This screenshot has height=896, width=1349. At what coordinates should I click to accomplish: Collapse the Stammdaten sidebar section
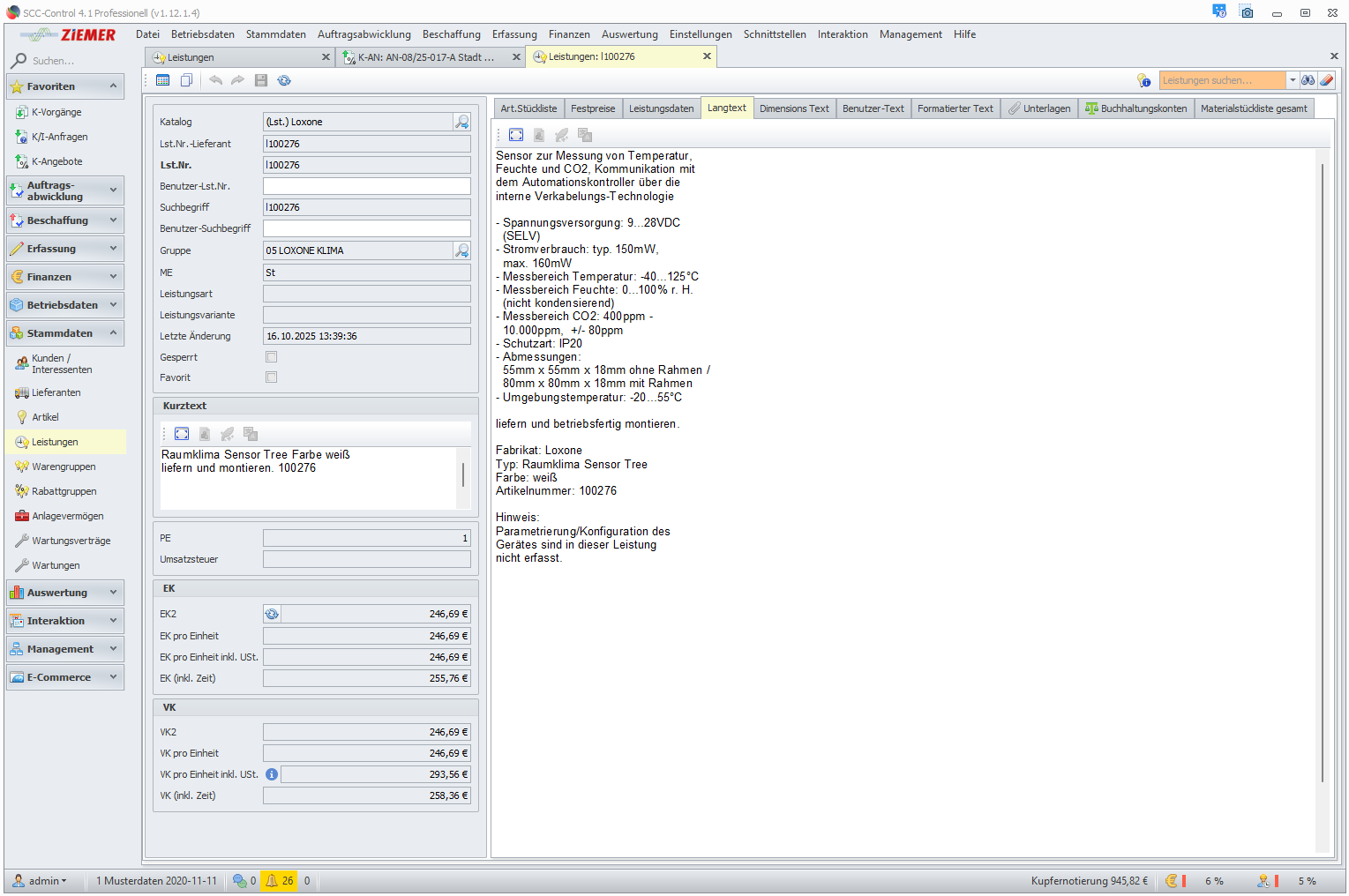point(113,333)
